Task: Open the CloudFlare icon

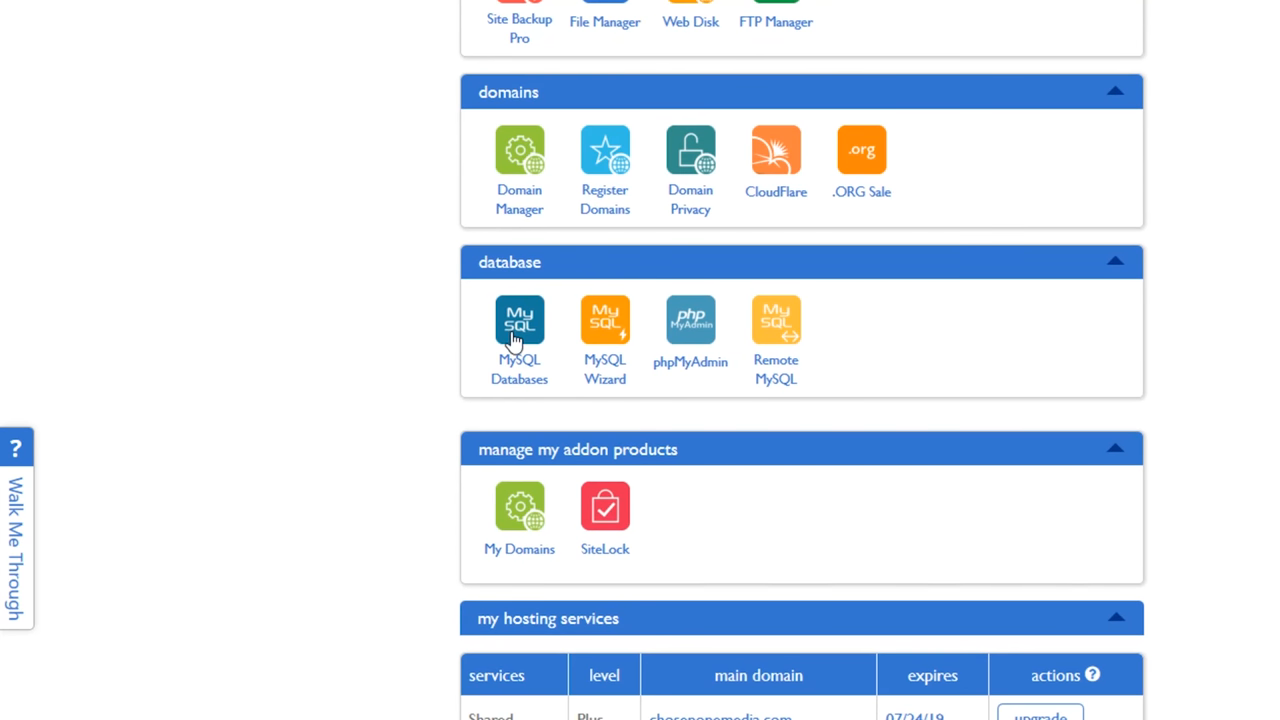Action: (x=776, y=150)
